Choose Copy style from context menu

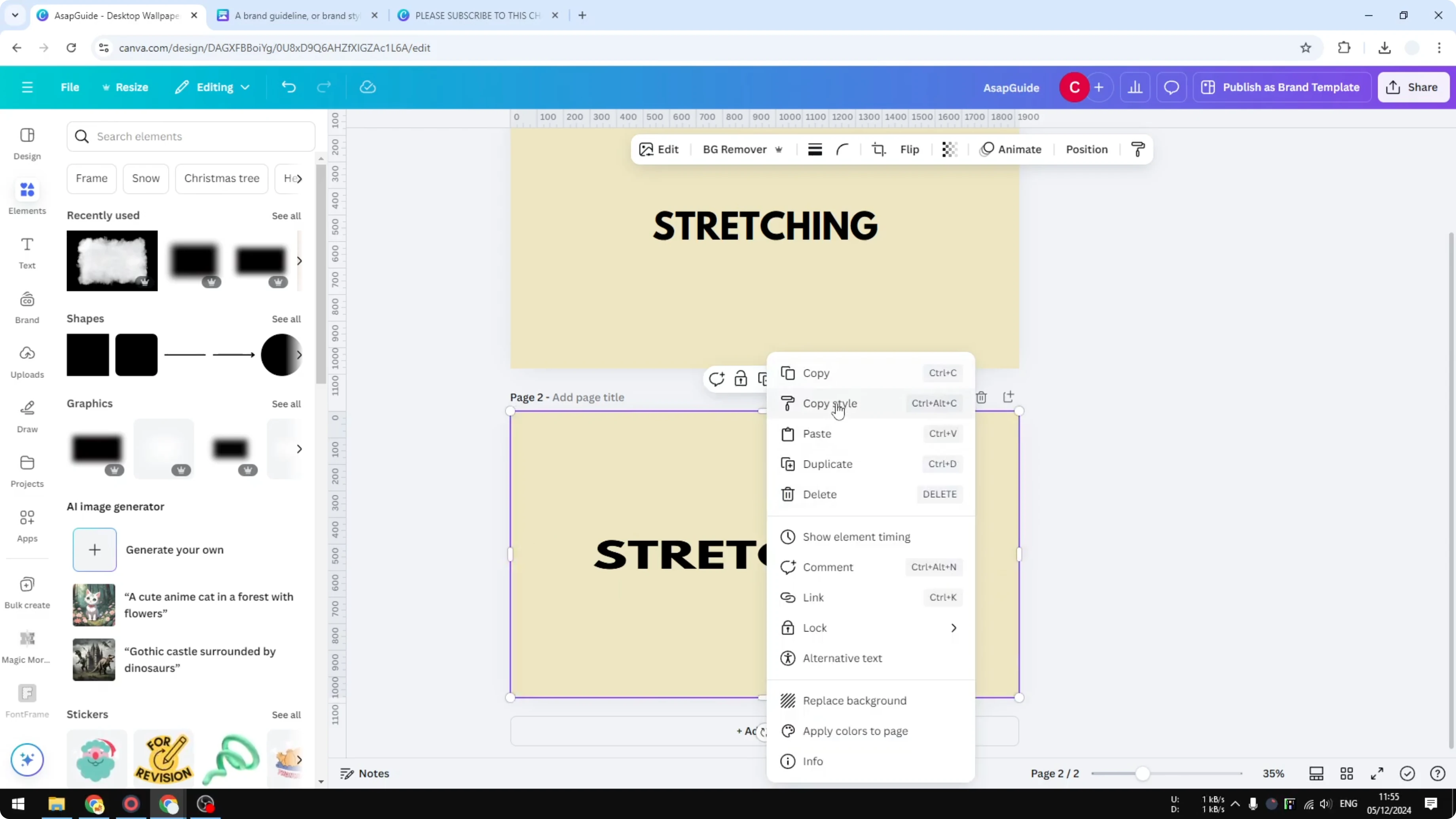point(870,404)
